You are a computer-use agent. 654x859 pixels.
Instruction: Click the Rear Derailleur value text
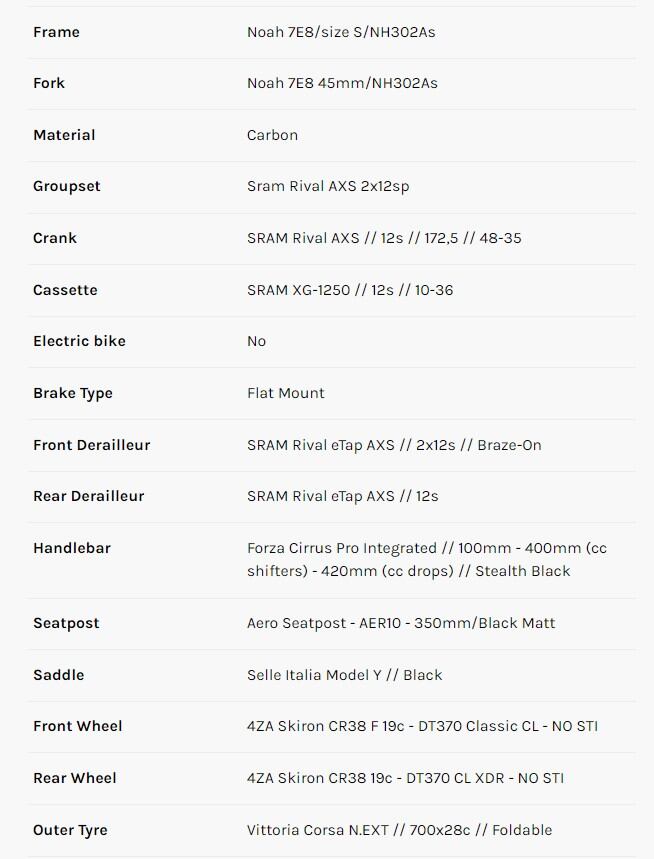(342, 496)
